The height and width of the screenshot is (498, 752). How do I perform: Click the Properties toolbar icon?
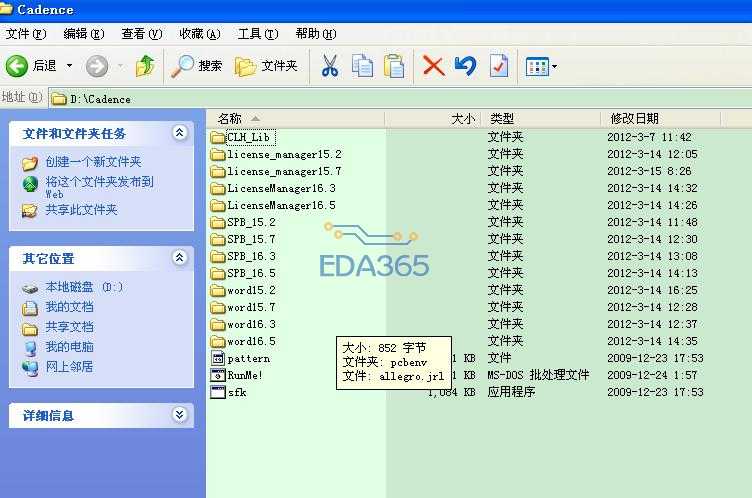tap(499, 66)
